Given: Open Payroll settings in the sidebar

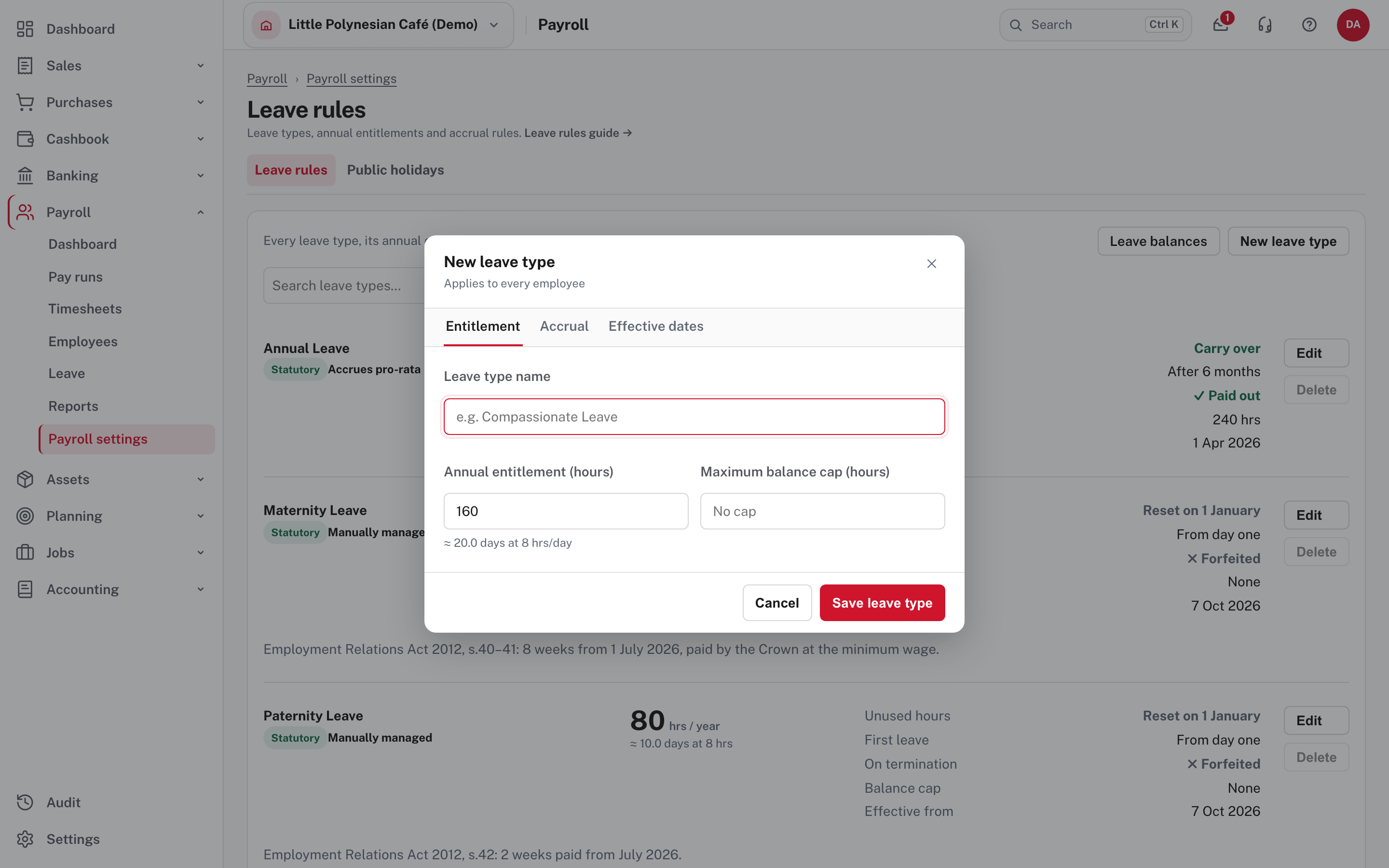Looking at the screenshot, I should tap(127, 439).
